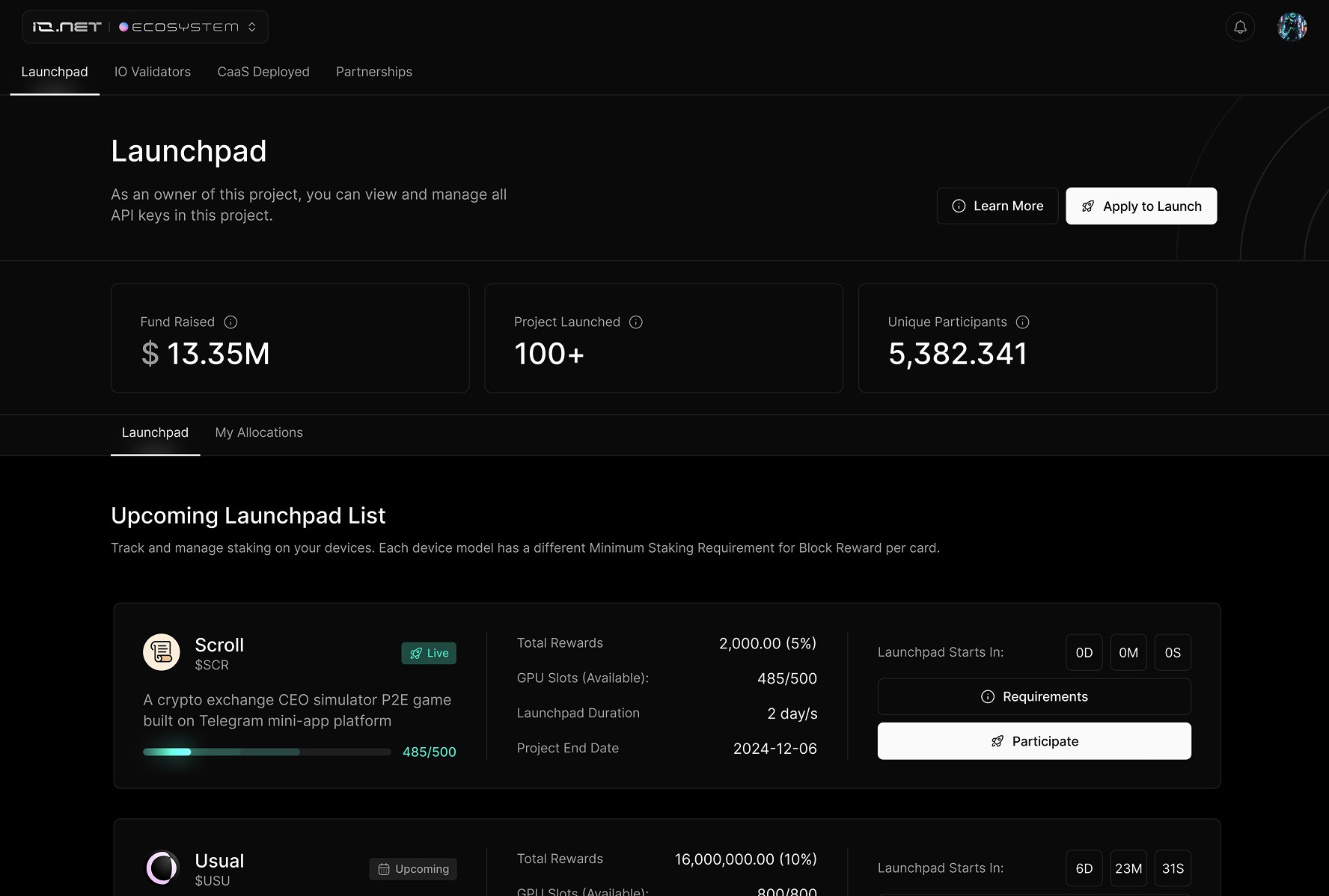Click the 0D countdown box for Scroll
1329x896 pixels.
[1084, 653]
